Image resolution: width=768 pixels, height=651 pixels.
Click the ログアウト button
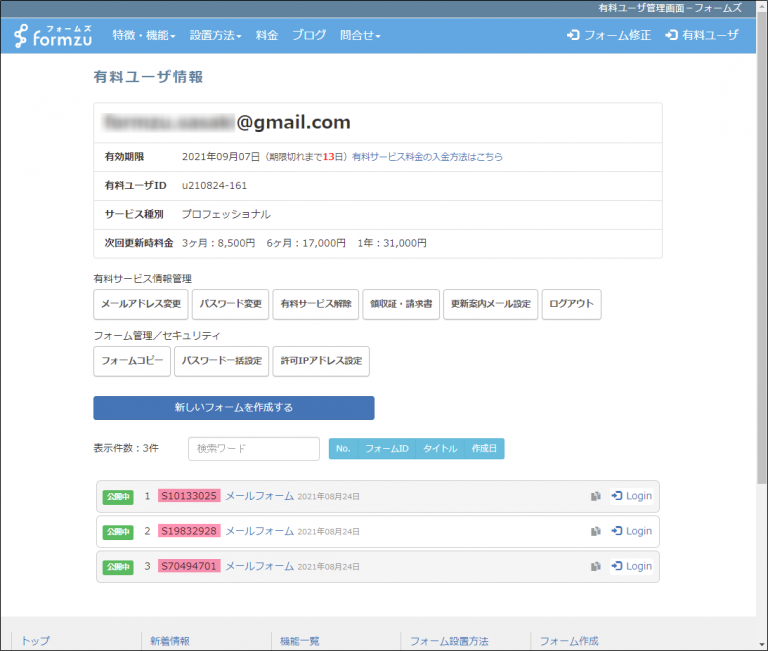(x=572, y=304)
